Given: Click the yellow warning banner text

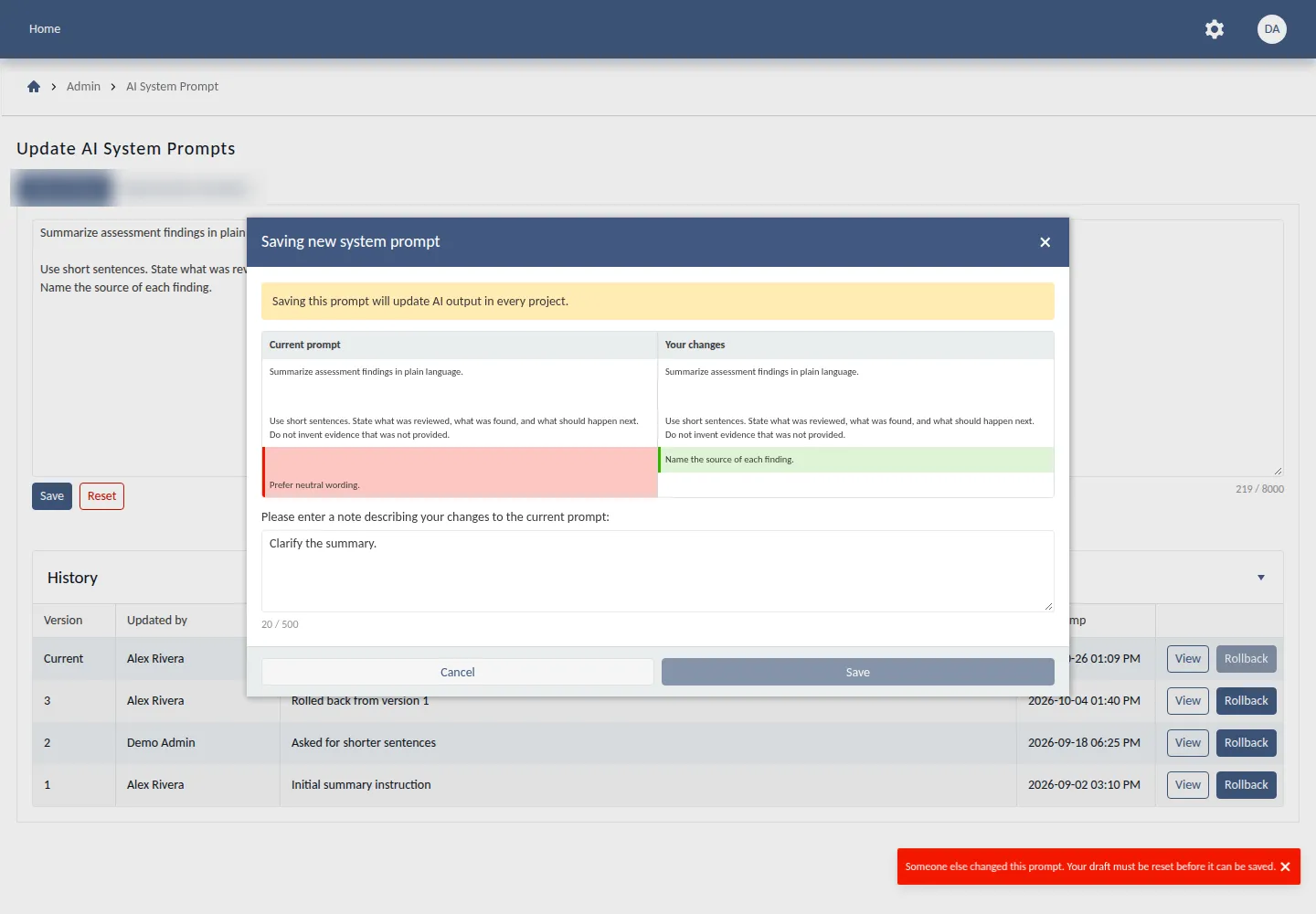Looking at the screenshot, I should [x=420, y=302].
